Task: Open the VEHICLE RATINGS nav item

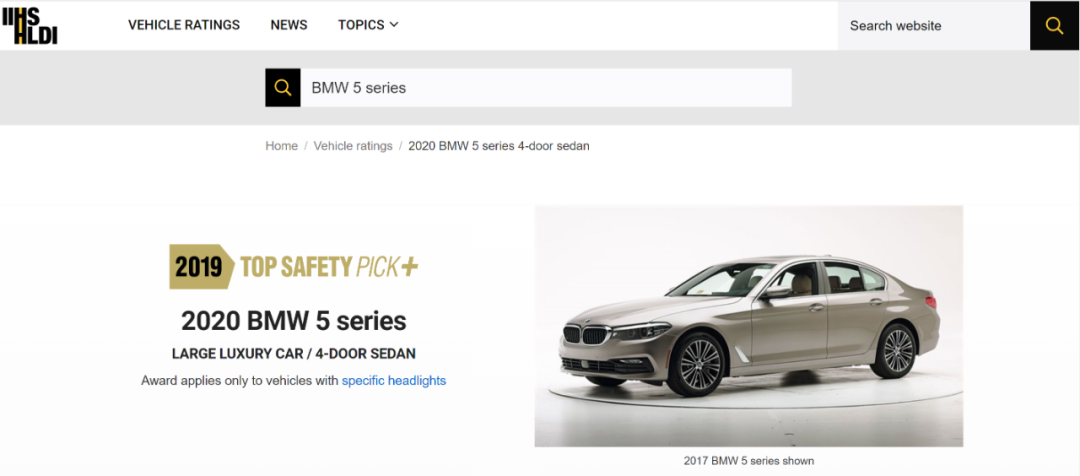Action: (x=184, y=25)
